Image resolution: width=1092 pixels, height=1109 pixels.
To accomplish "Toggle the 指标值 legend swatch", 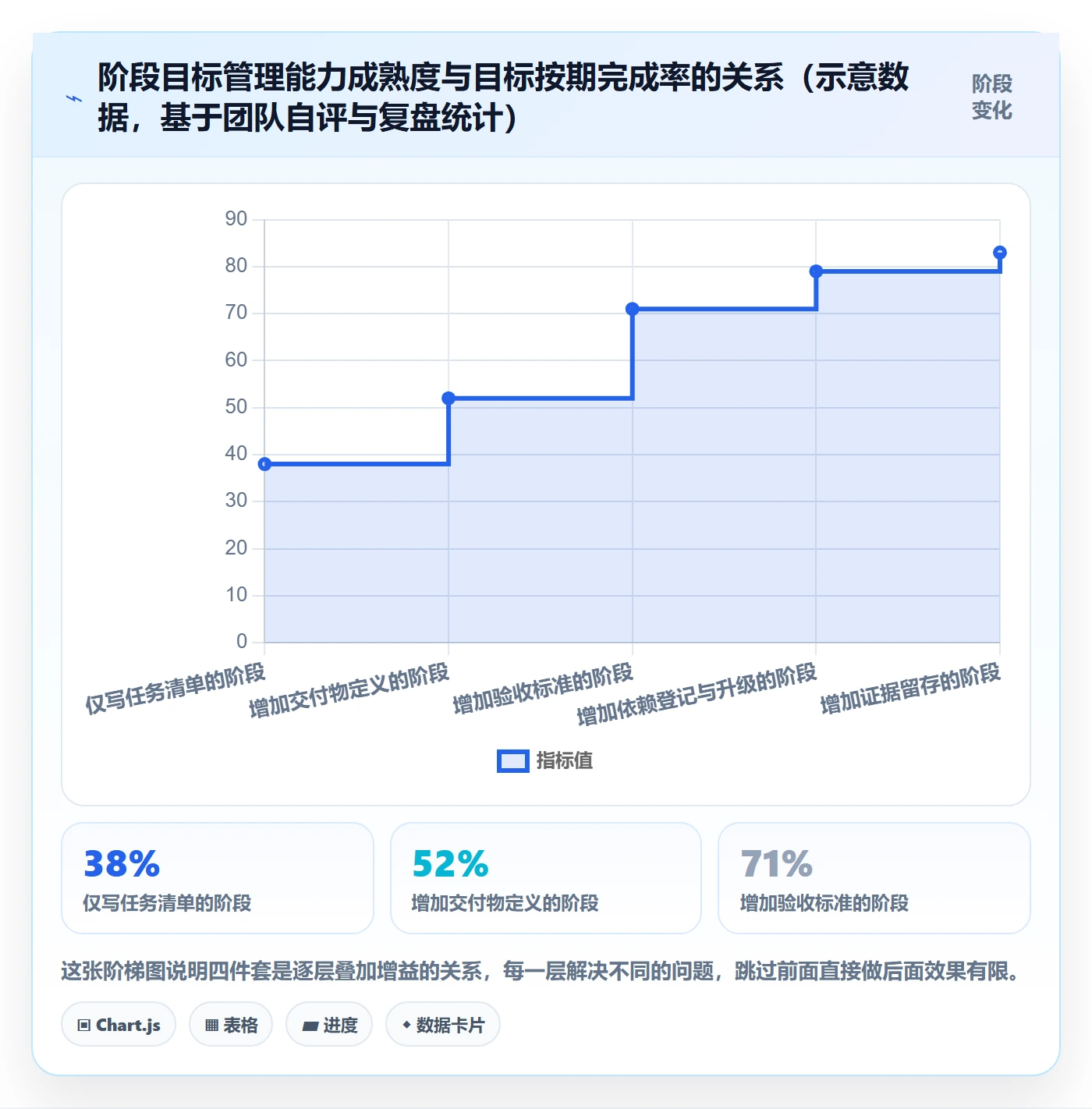I will pos(513,761).
